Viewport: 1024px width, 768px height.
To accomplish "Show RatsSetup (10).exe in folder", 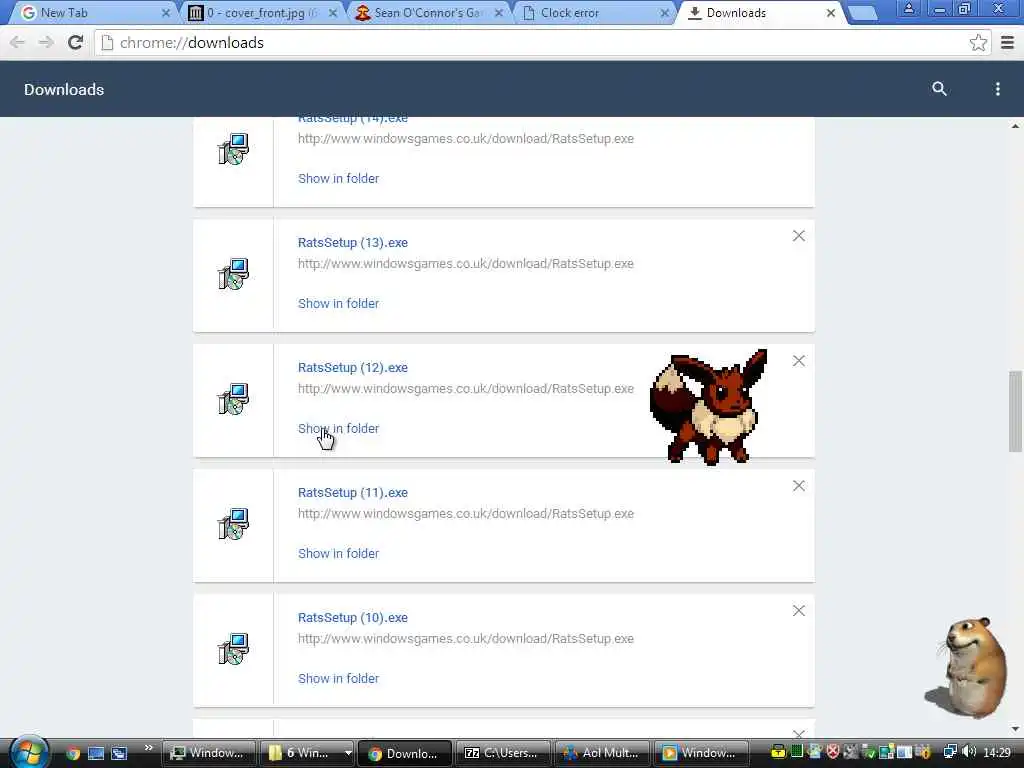I will point(338,679).
